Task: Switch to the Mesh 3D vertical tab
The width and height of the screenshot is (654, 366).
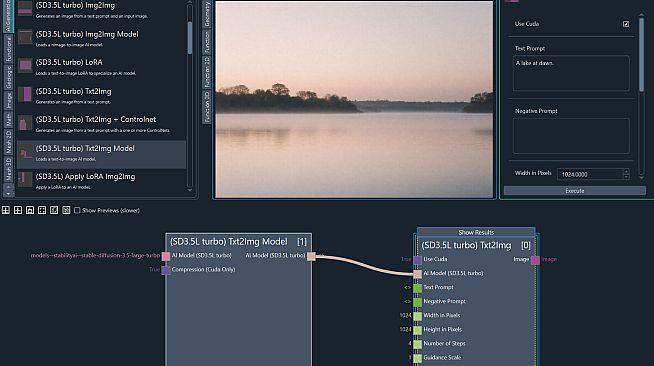Action: tap(8, 169)
